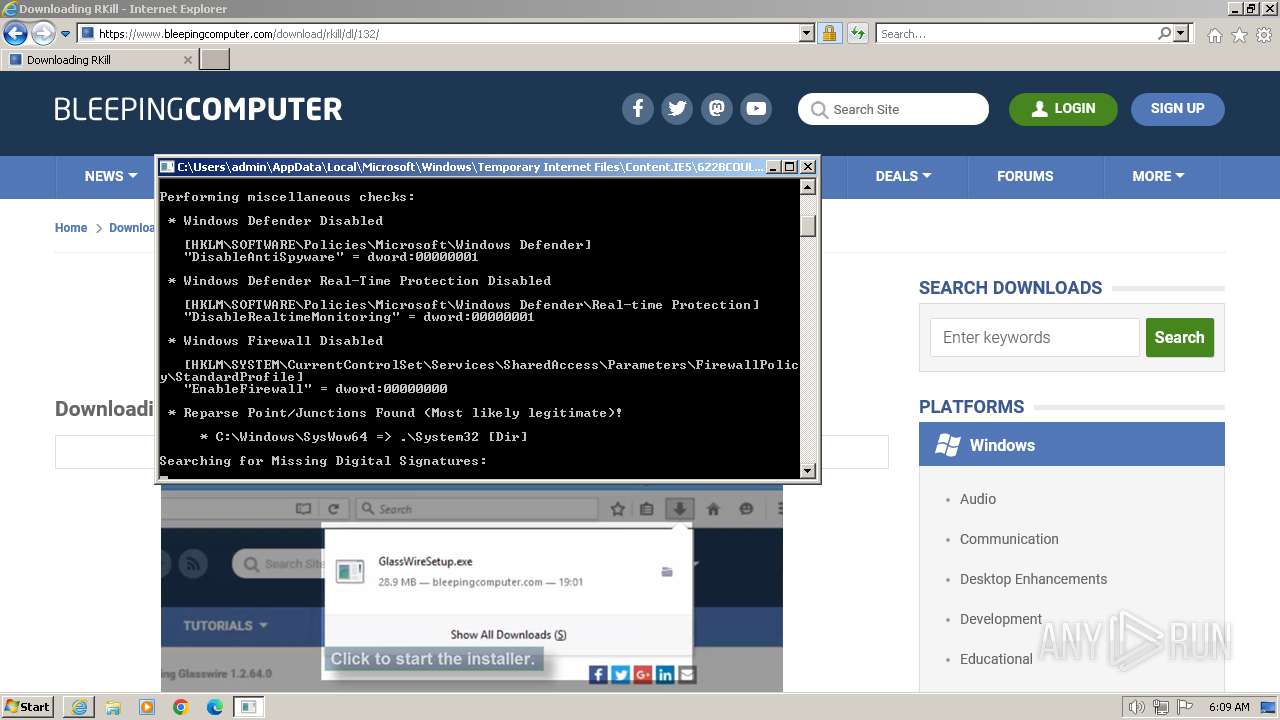This screenshot has height=720, width=1280.
Task: Share via Google Plus icon under image
Action: click(642, 675)
